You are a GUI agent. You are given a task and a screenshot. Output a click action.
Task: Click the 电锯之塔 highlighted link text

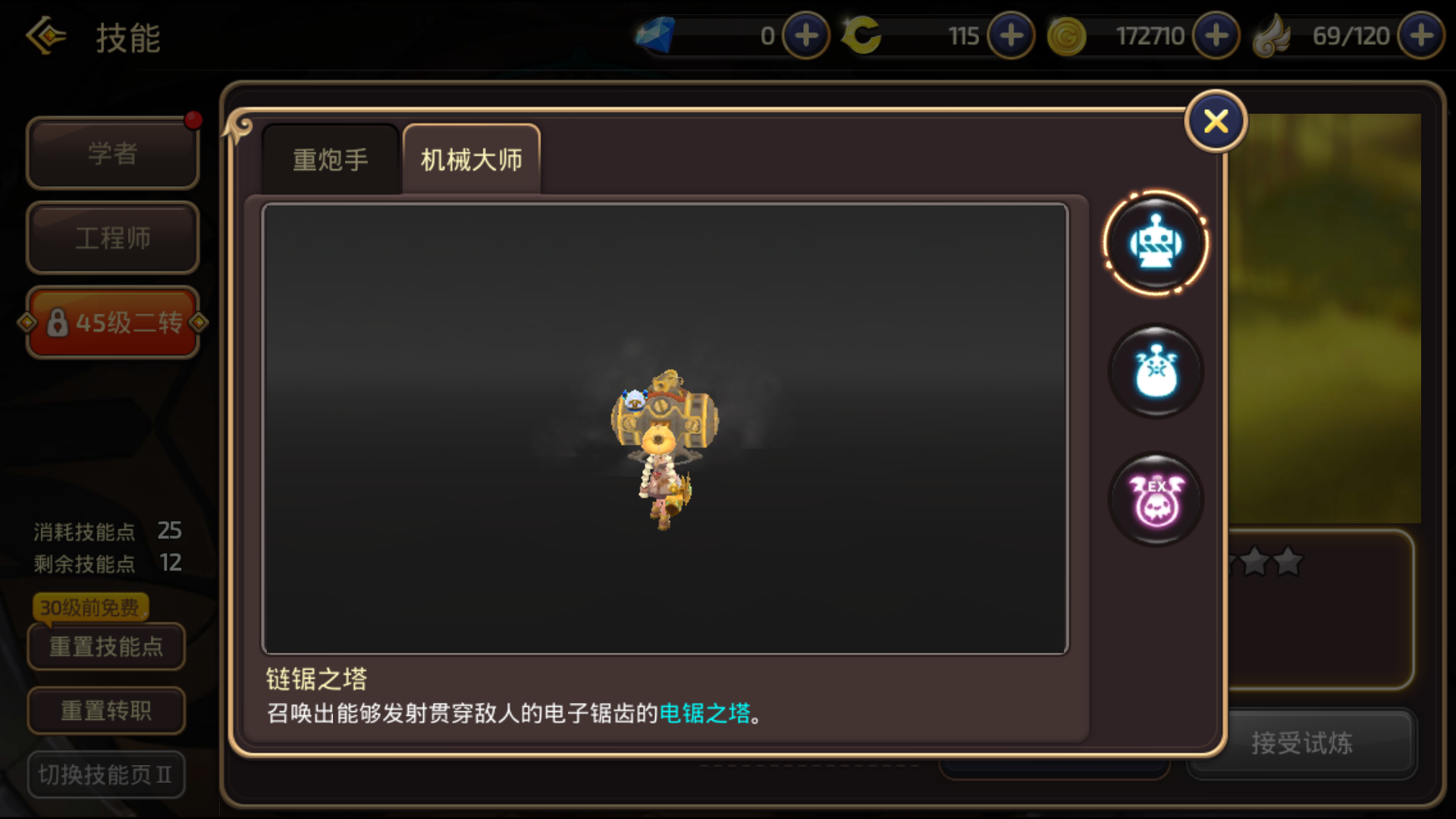coord(704,713)
